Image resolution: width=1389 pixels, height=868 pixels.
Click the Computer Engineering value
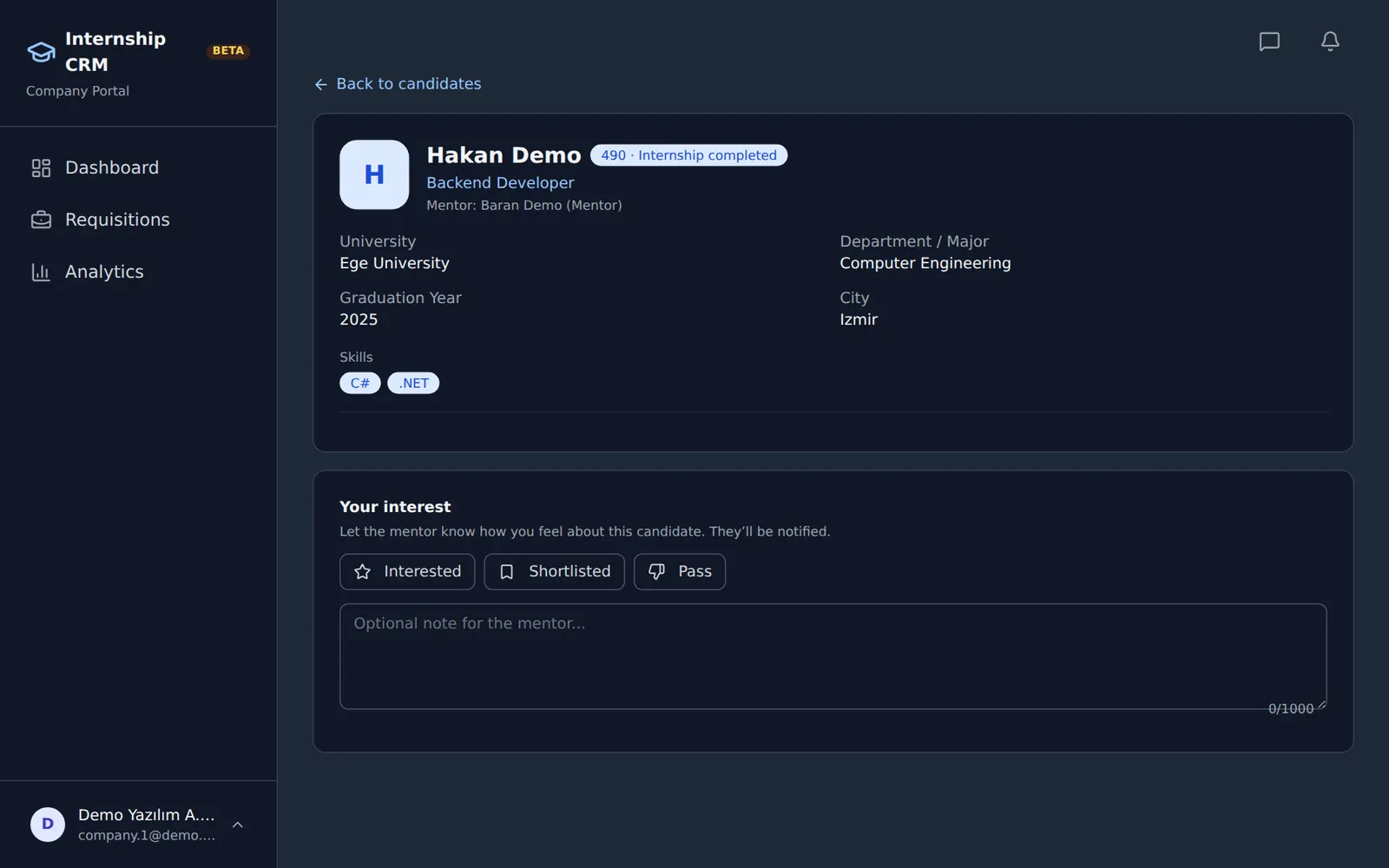click(x=925, y=263)
